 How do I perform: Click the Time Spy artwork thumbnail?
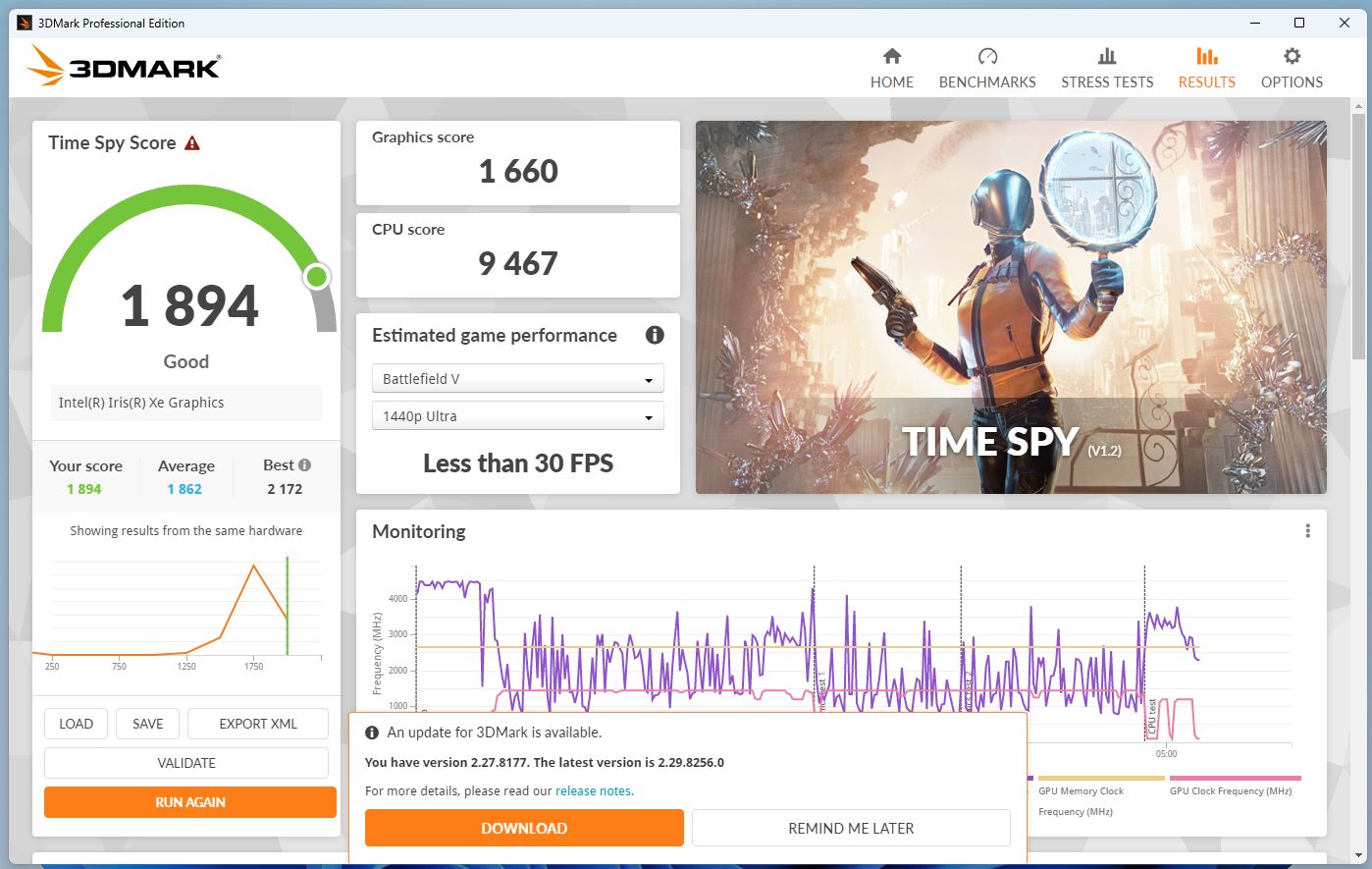(x=1011, y=307)
